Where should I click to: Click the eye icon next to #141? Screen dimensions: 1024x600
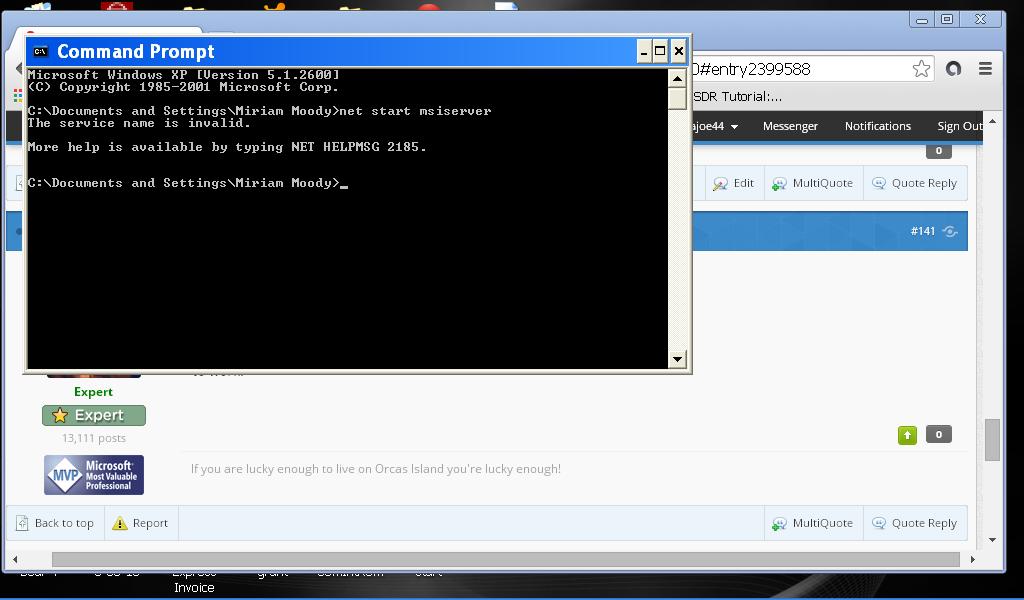coord(950,231)
